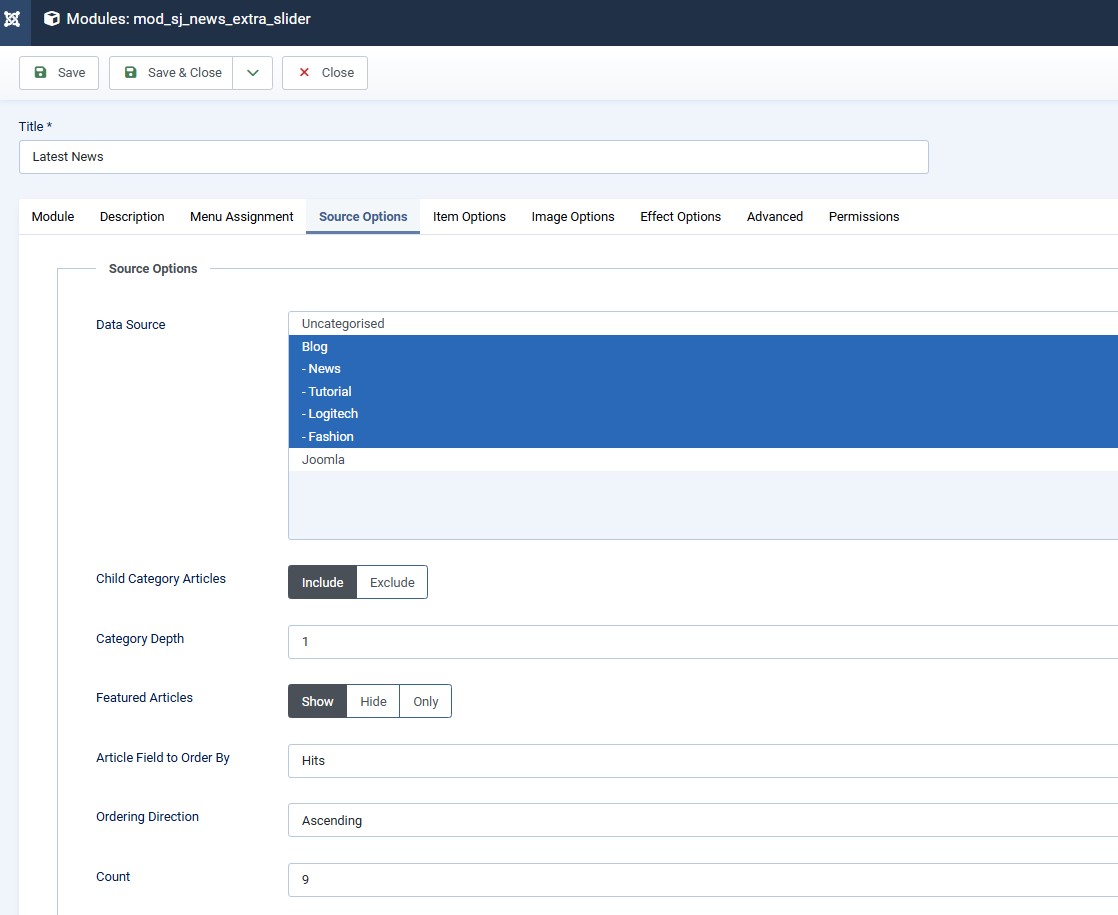Screen dimensions: 1118x915
Task: Switch to the Image Options tab
Action: (573, 217)
